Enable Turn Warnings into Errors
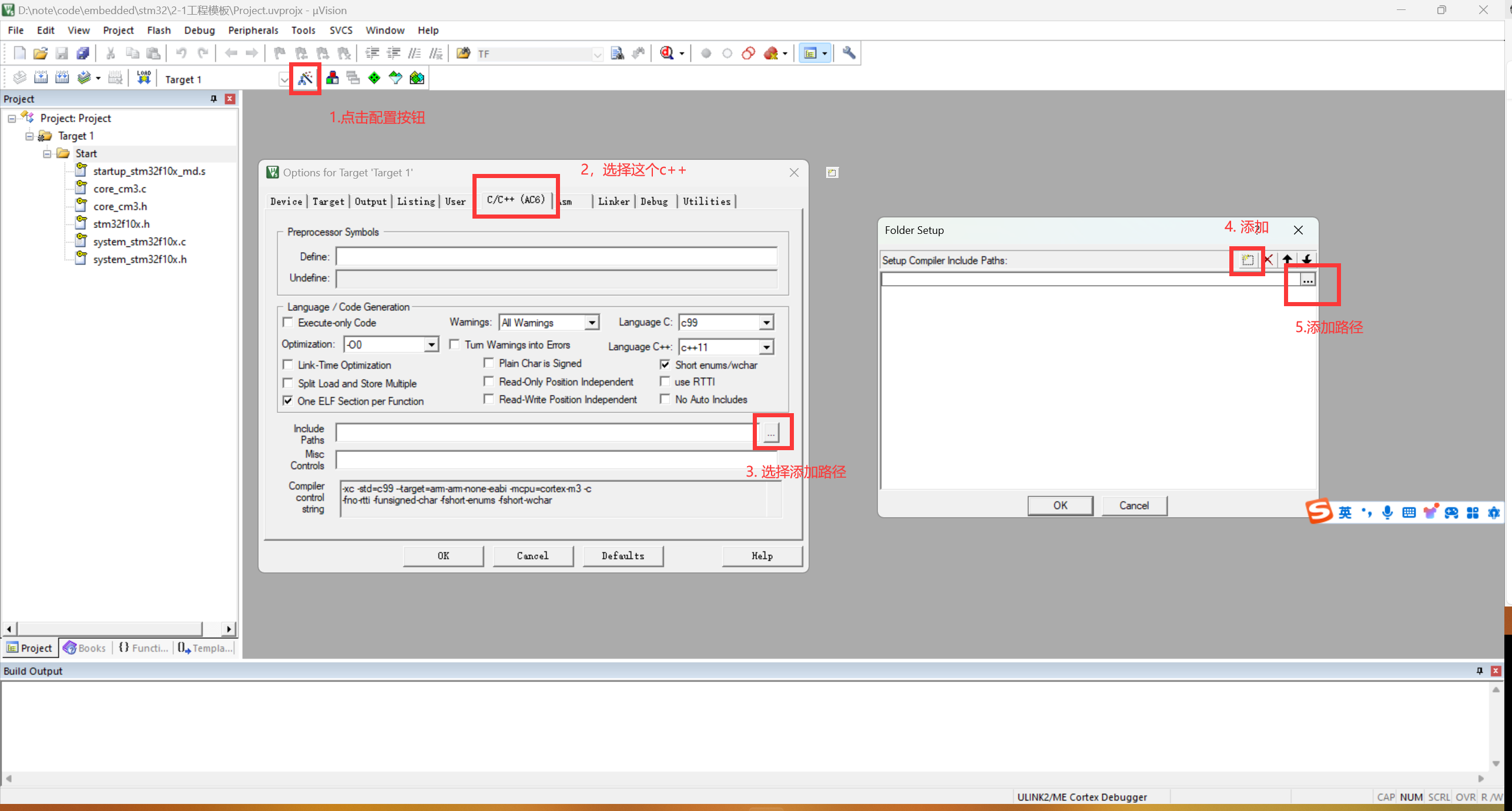The height and width of the screenshot is (811, 1512). [454, 344]
